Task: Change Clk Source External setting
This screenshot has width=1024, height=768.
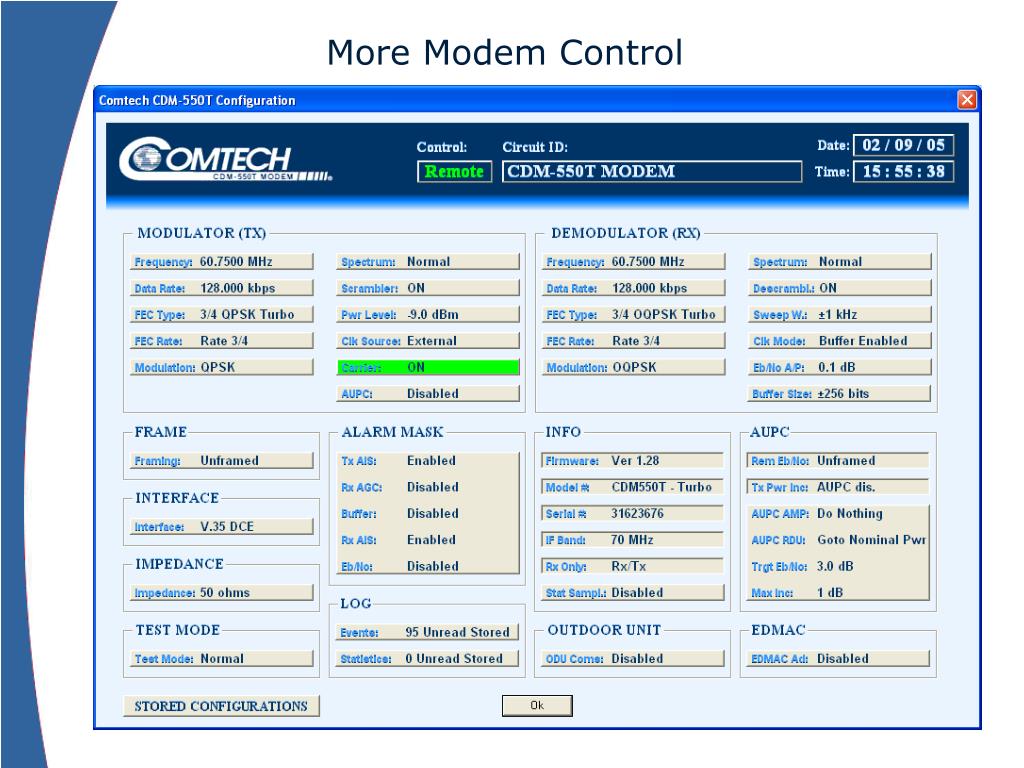Action: click(x=428, y=341)
